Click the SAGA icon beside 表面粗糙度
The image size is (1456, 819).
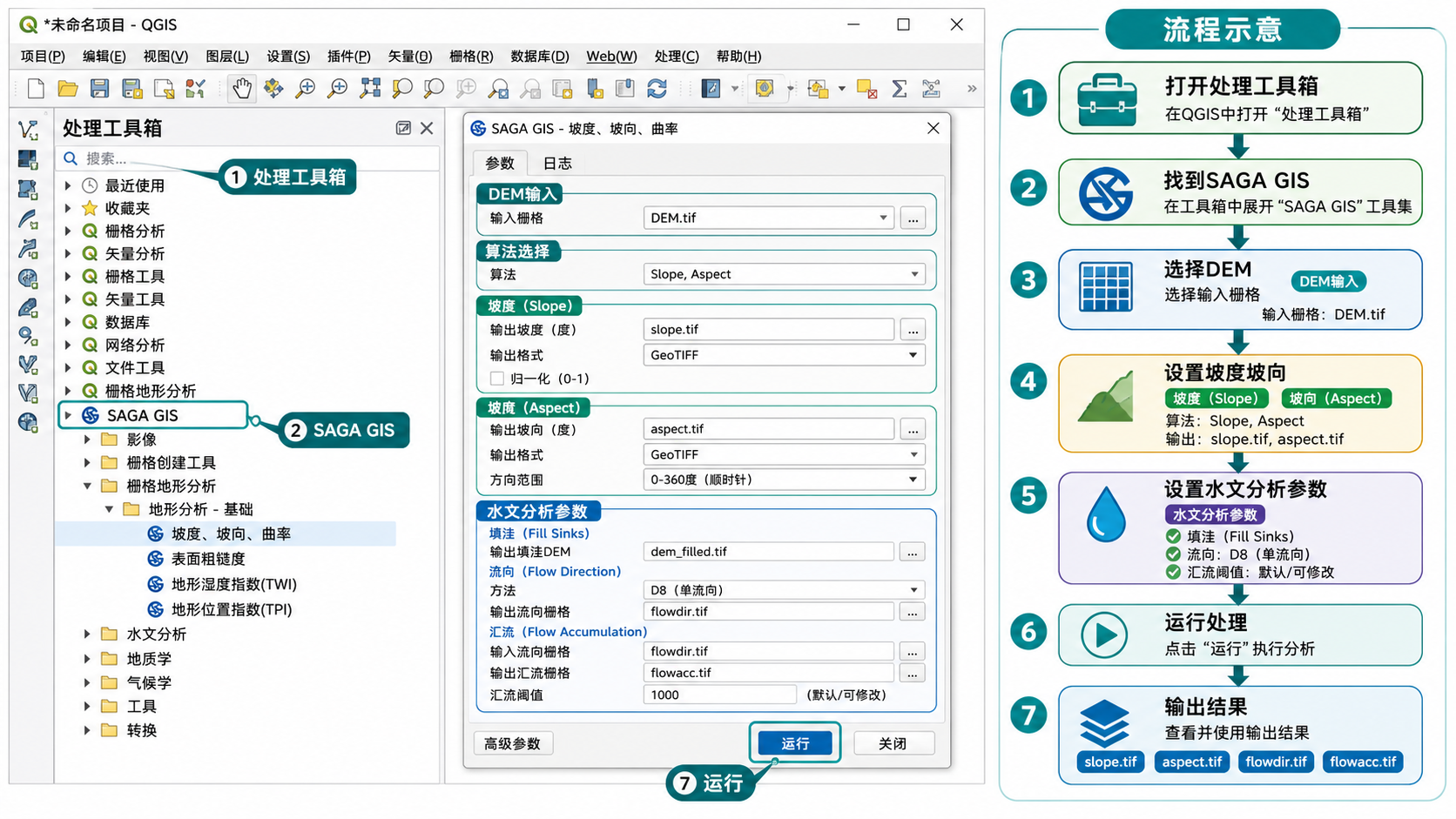(156, 559)
